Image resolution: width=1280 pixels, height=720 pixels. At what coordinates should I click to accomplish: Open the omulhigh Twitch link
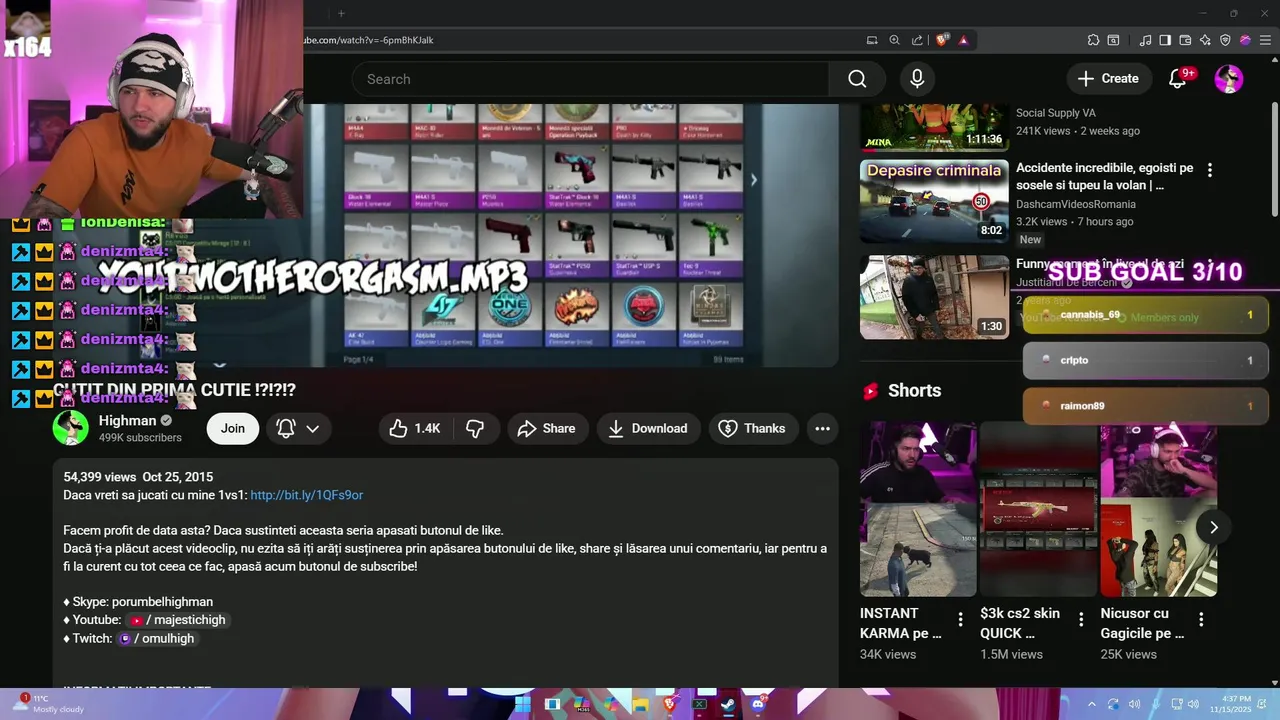tap(157, 638)
